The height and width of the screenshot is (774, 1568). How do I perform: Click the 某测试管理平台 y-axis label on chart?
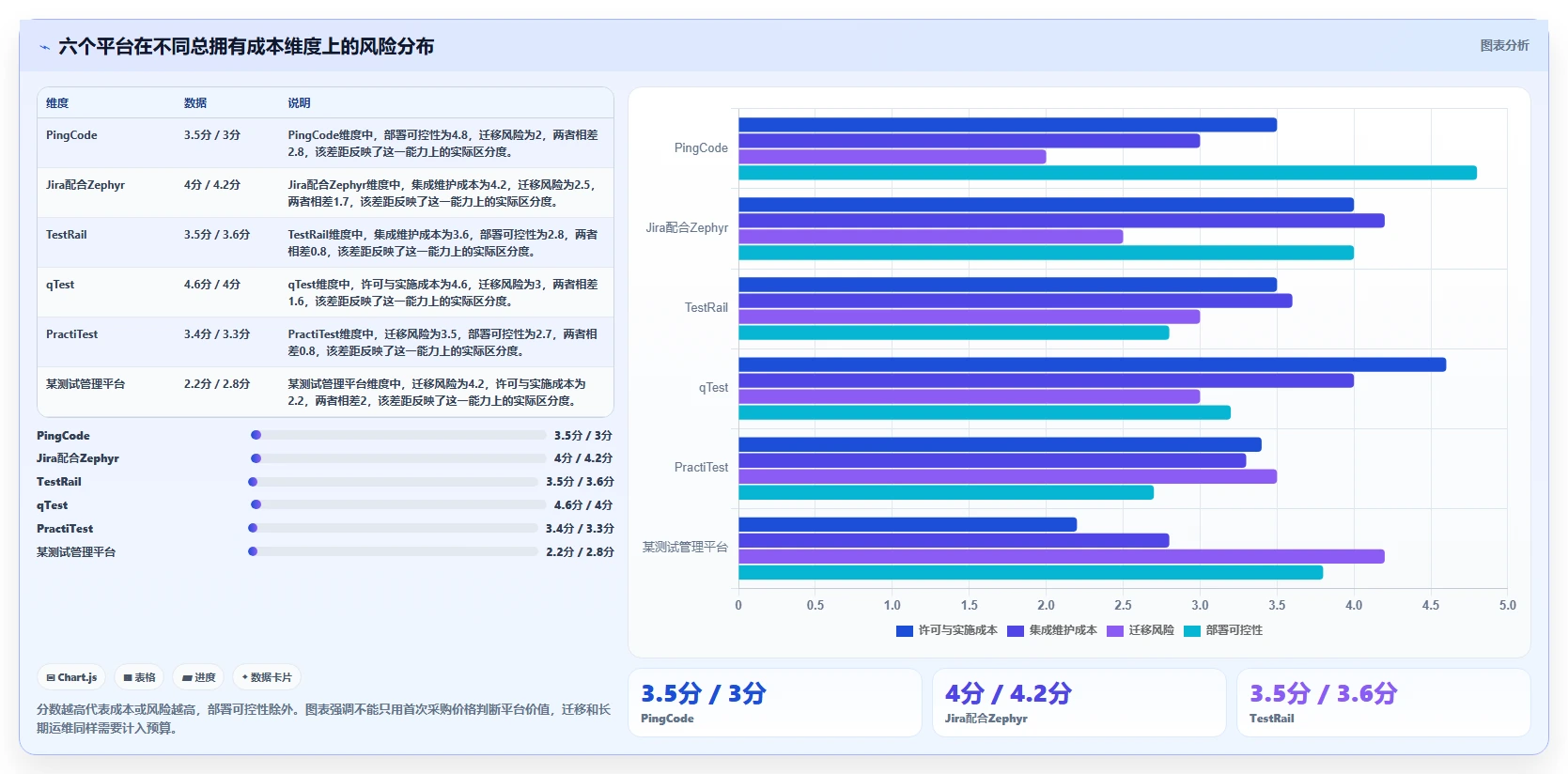685,547
